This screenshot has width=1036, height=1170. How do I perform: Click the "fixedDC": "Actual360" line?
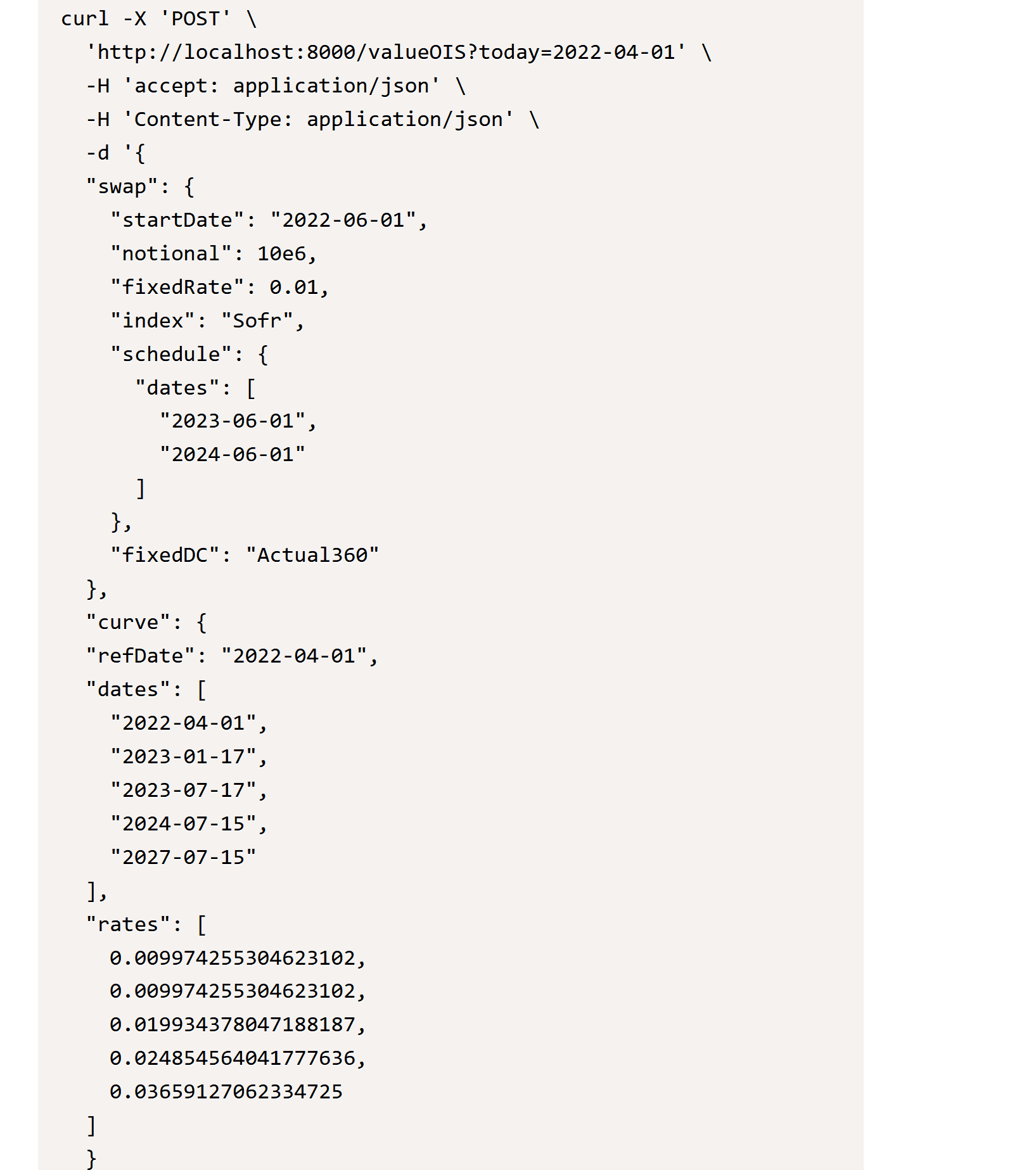click(245, 556)
